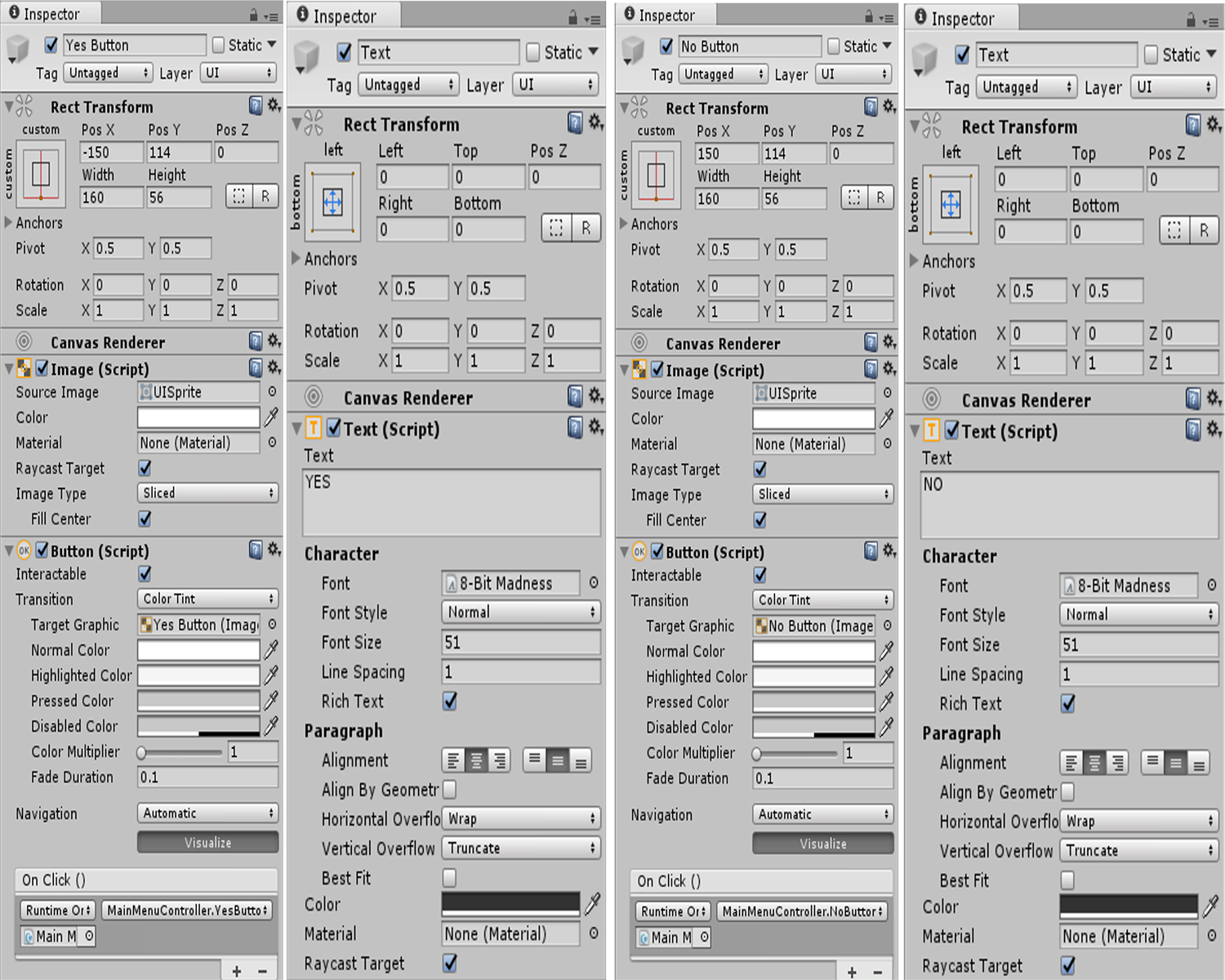Click the lock icon in Yes Button inspector
This screenshot has height=980, width=1225.
254,15
